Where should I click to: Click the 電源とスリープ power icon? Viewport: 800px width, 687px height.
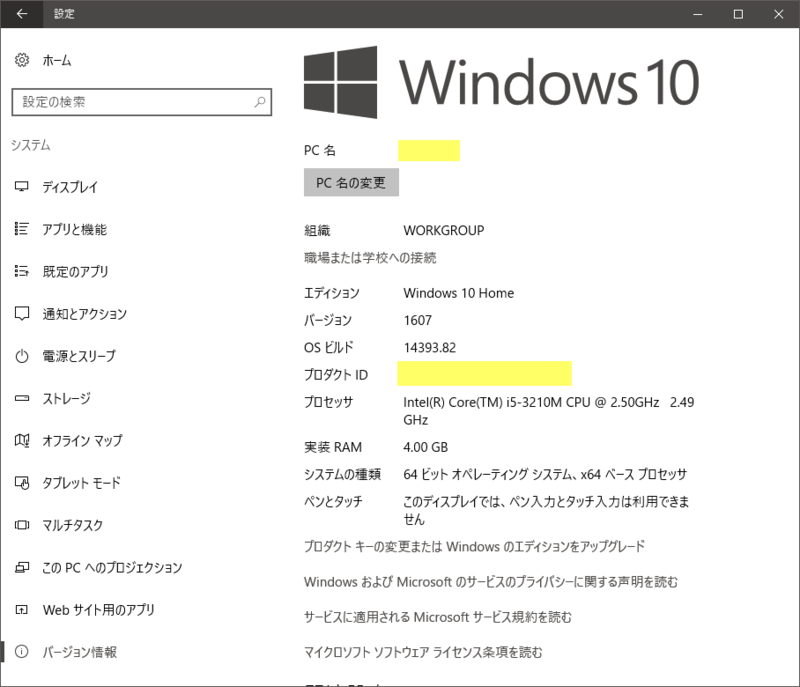click(21, 356)
